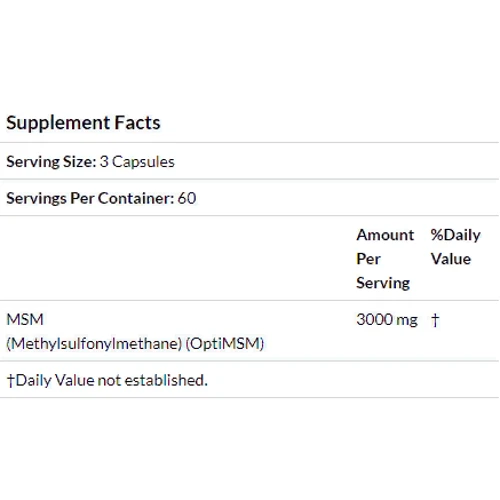Screen dimensions: 500x500
Task: Select the MSM ingredient name
Action: (25, 319)
